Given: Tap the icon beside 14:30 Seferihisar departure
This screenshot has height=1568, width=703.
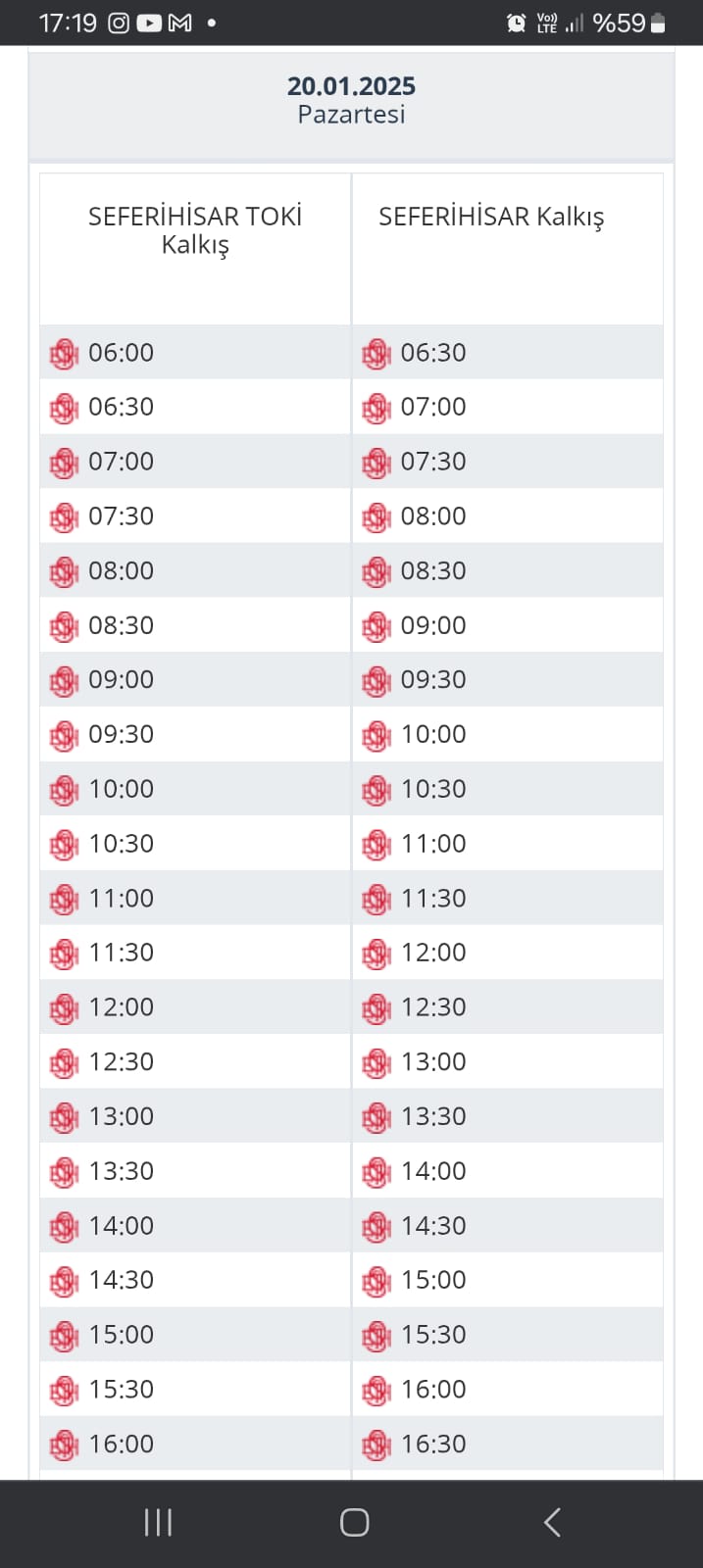Looking at the screenshot, I should point(376,1226).
